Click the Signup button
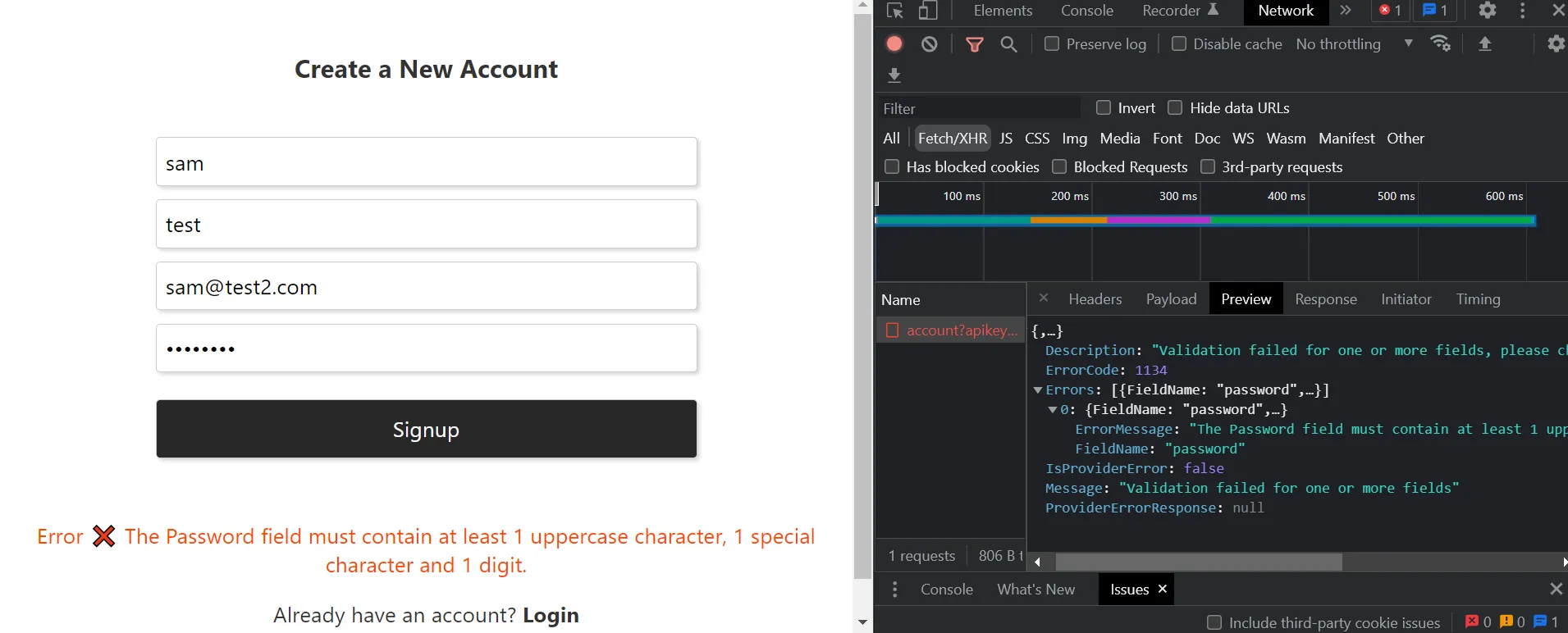 tap(427, 429)
